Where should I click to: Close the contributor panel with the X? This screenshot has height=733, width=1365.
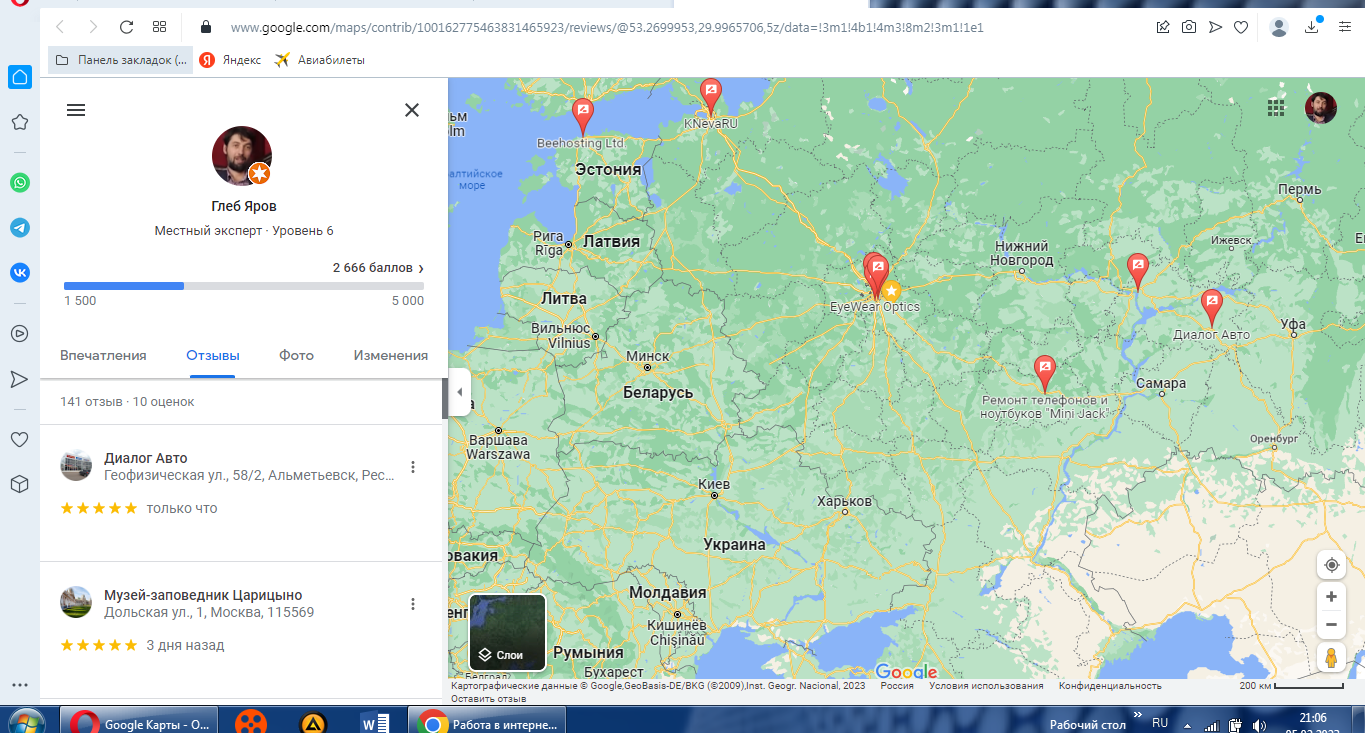click(412, 110)
